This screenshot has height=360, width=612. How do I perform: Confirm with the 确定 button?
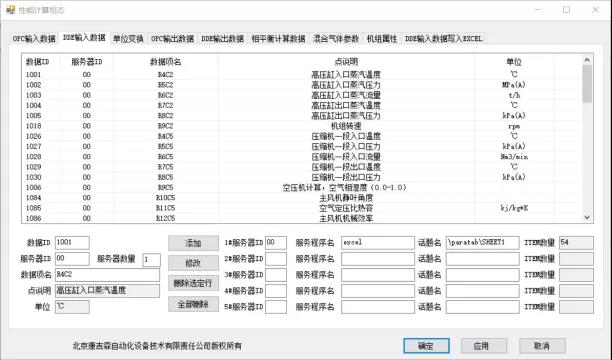tap(426, 346)
